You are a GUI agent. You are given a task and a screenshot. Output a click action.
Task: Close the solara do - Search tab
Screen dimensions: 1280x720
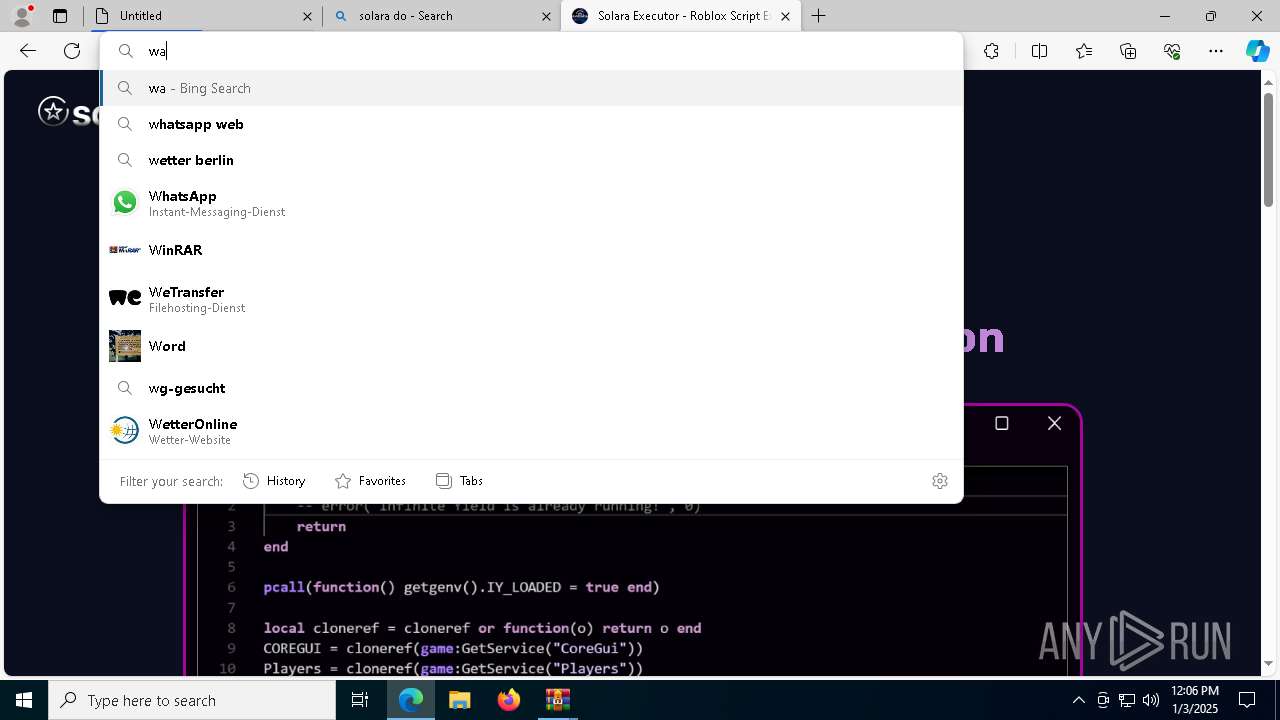[546, 16]
